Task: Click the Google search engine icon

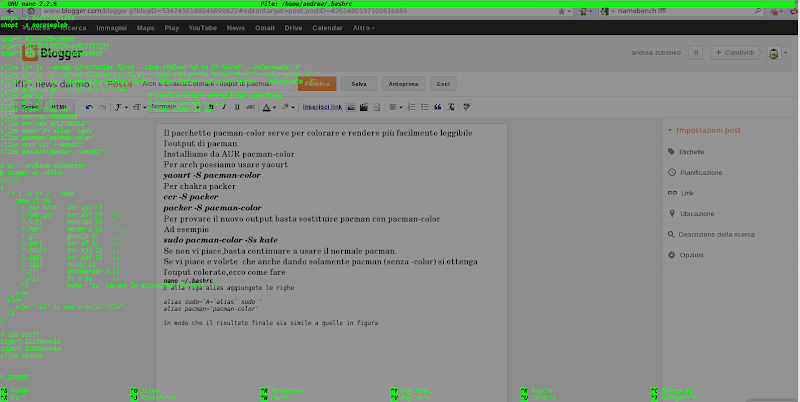Action: (x=605, y=11)
